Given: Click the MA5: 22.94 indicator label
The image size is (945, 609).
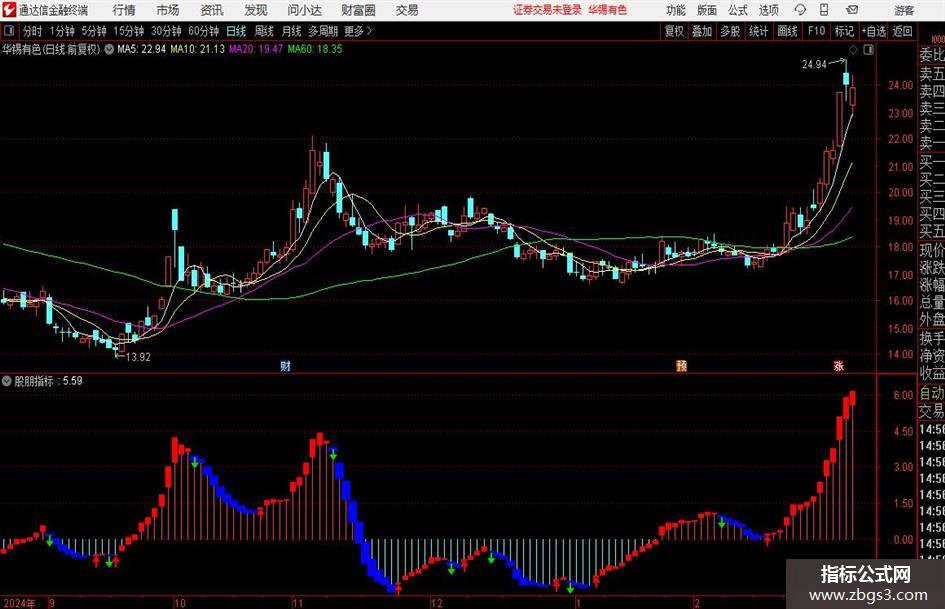Looking at the screenshot, I should (x=141, y=49).
